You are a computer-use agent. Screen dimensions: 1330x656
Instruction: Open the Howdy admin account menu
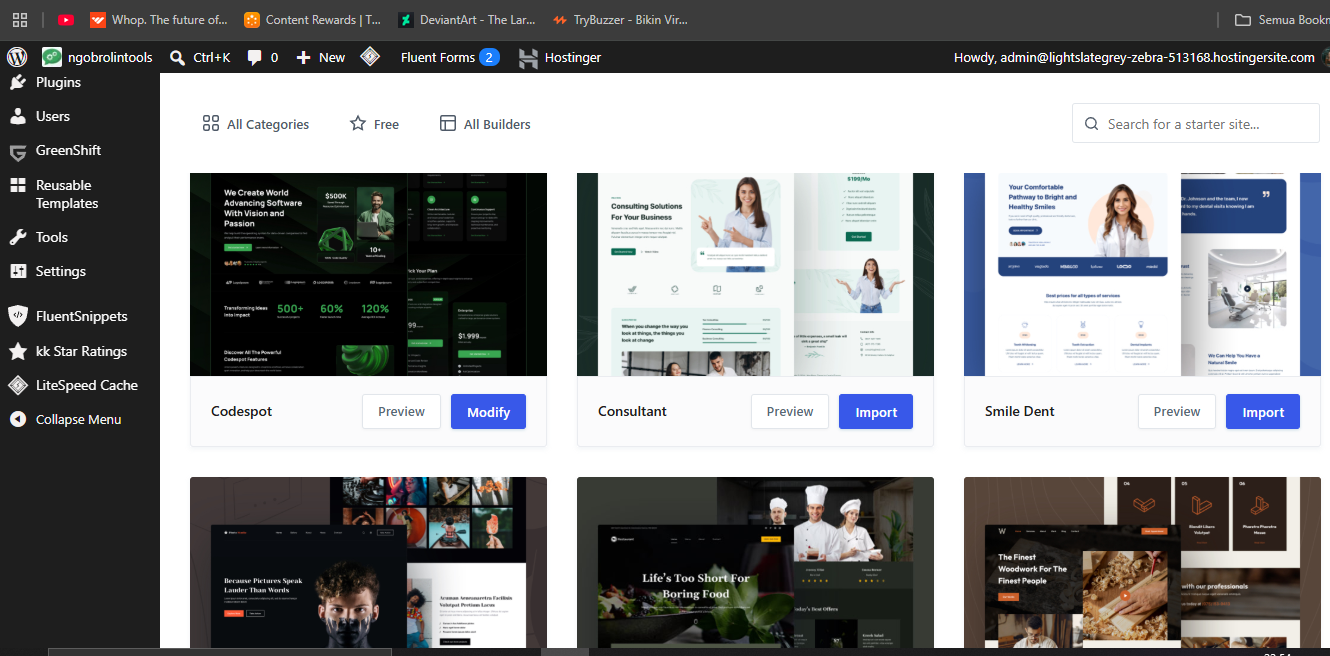coord(1134,57)
